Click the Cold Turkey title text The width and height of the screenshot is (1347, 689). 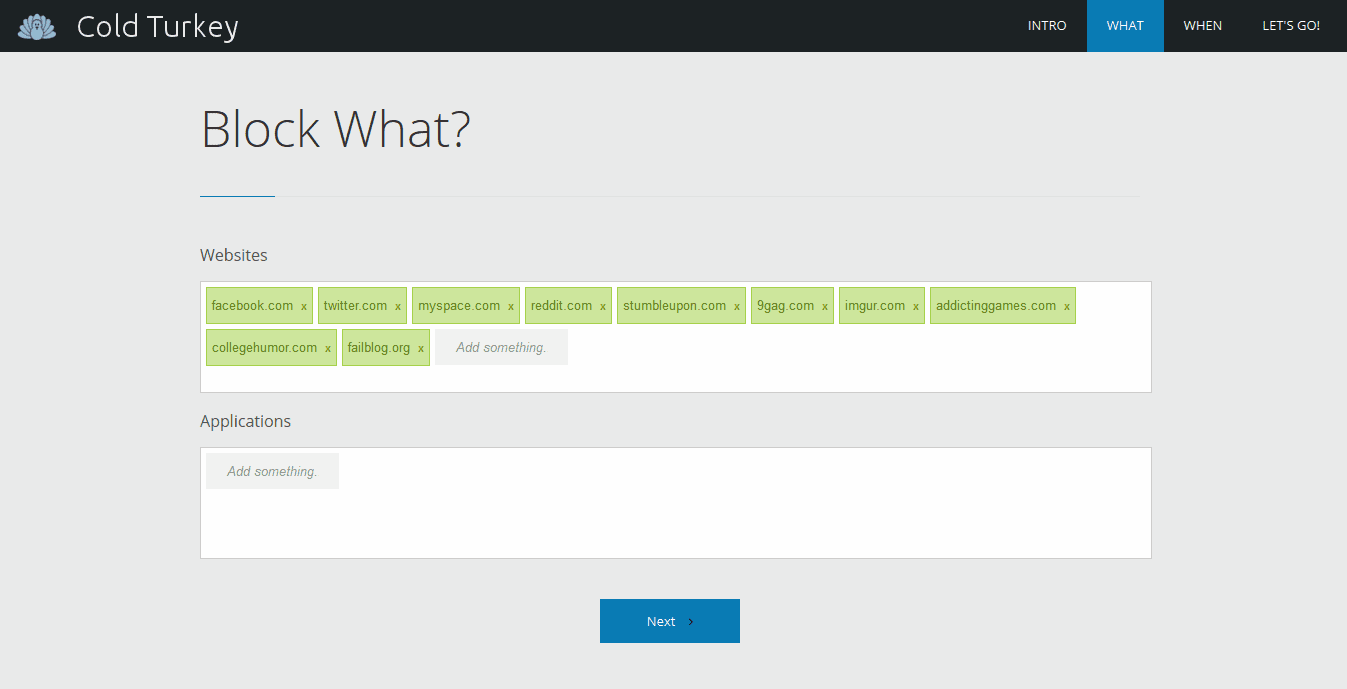pos(157,27)
